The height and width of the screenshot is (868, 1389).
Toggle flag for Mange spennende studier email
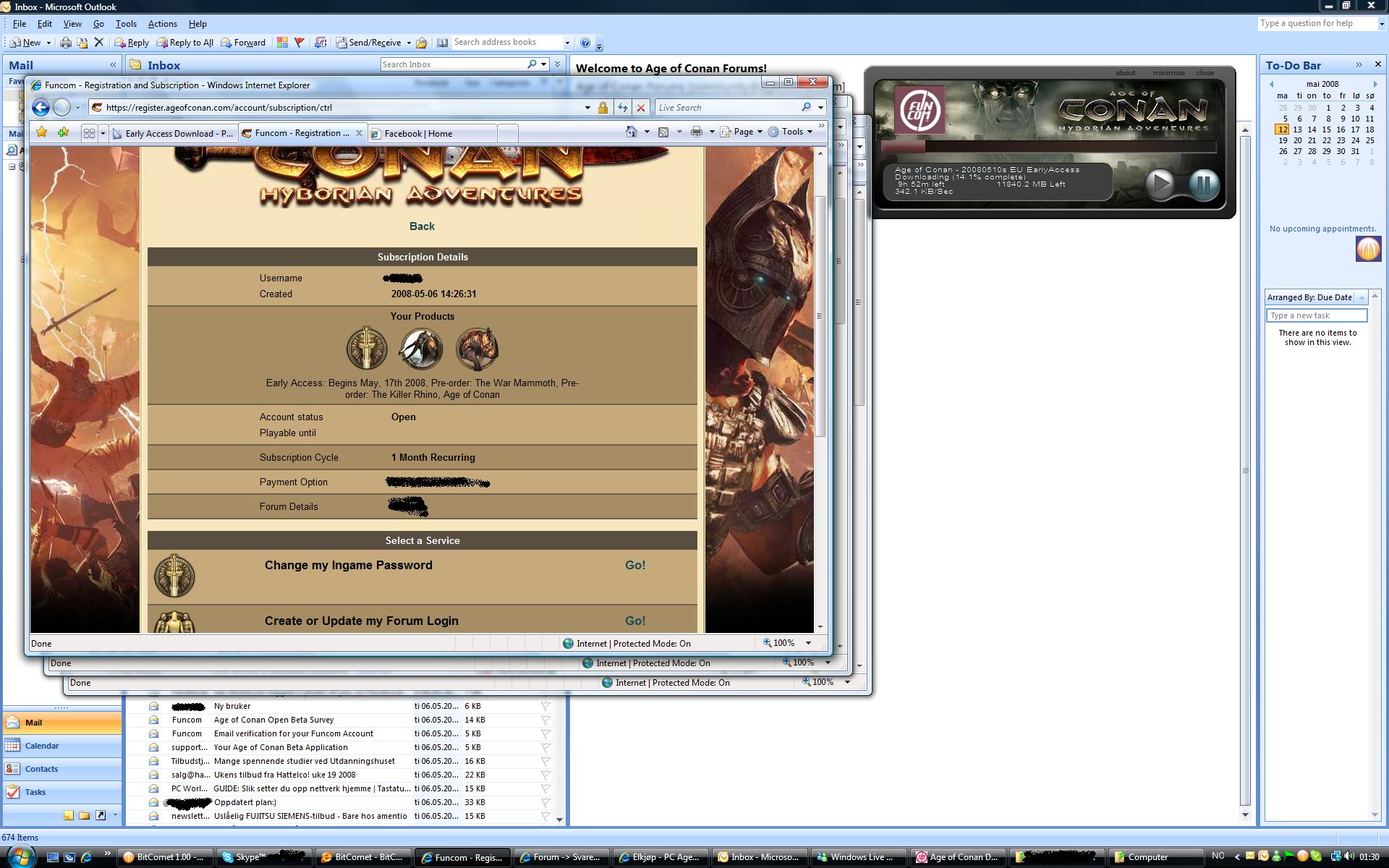click(x=545, y=761)
